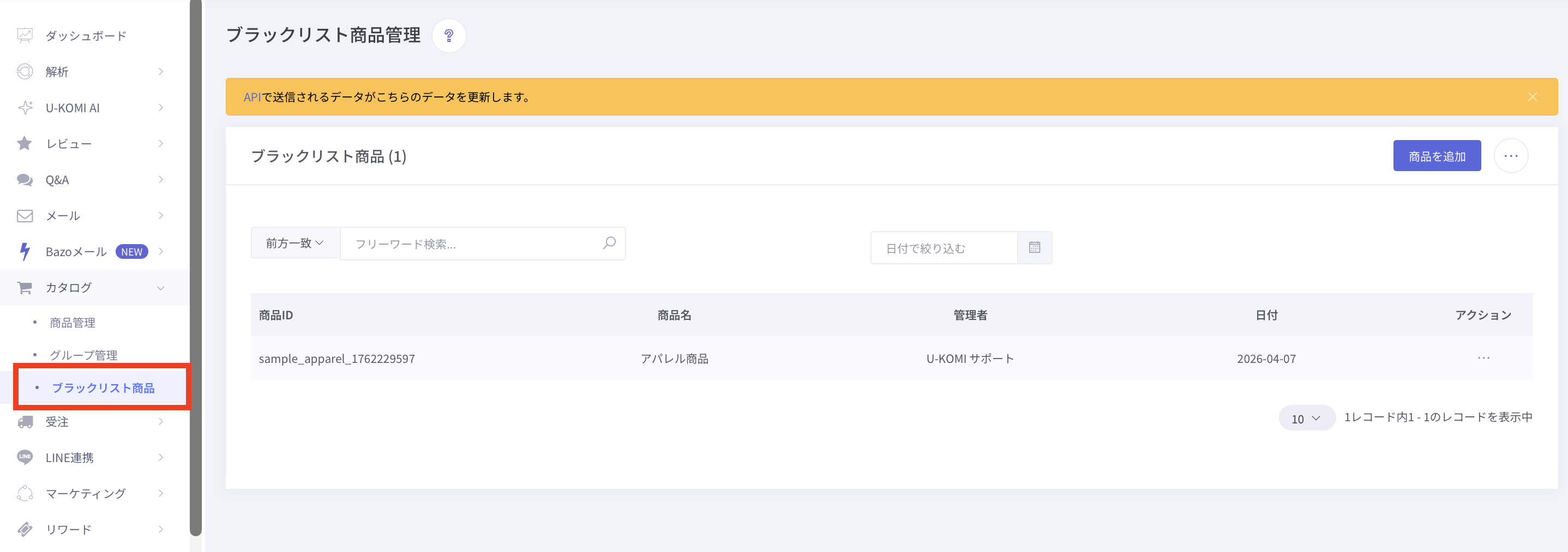Click the LINE連携 icon in the sidebar
Image resolution: width=1568 pixels, height=552 pixels.
pos(25,457)
